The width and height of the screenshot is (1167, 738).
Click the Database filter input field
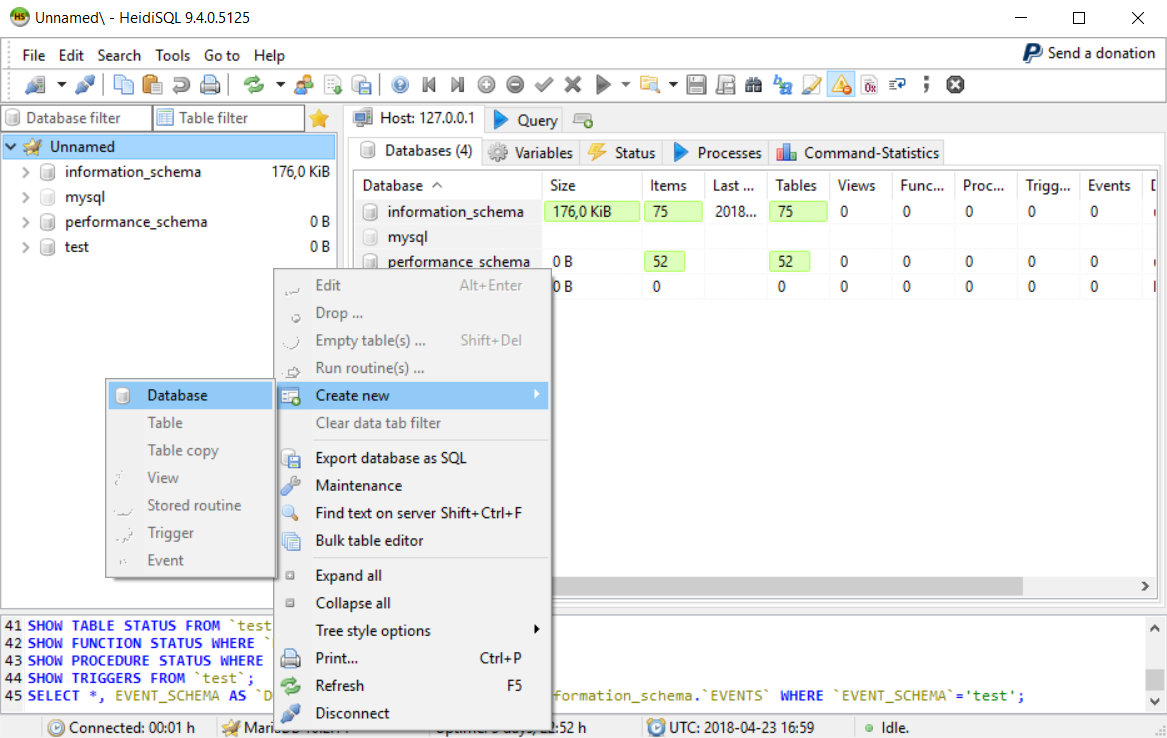(77, 118)
